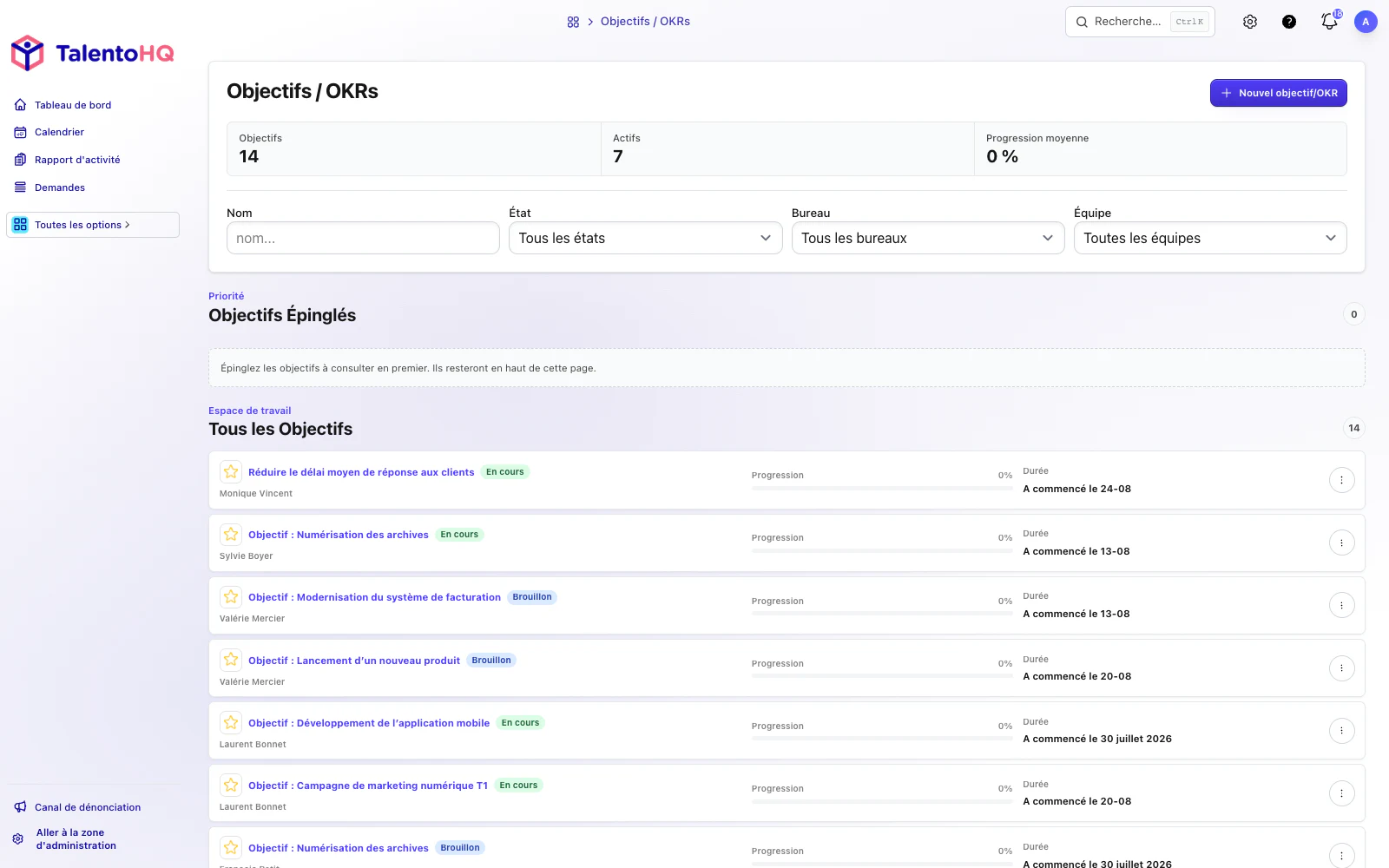Click Brouillon badge on Modernisation facturation
The image size is (1389, 868).
[532, 597]
